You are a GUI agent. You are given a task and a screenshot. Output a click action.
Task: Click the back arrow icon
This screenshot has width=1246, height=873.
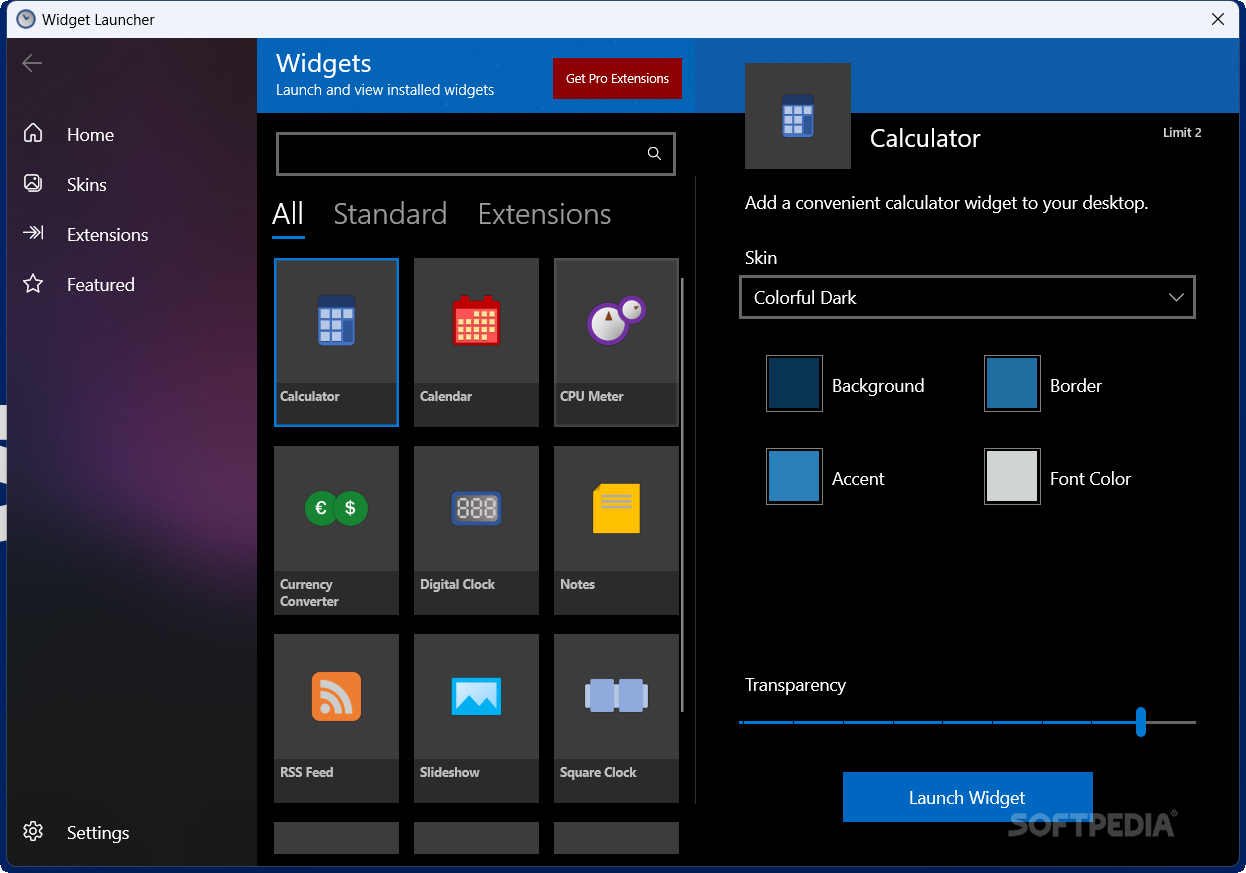point(32,63)
